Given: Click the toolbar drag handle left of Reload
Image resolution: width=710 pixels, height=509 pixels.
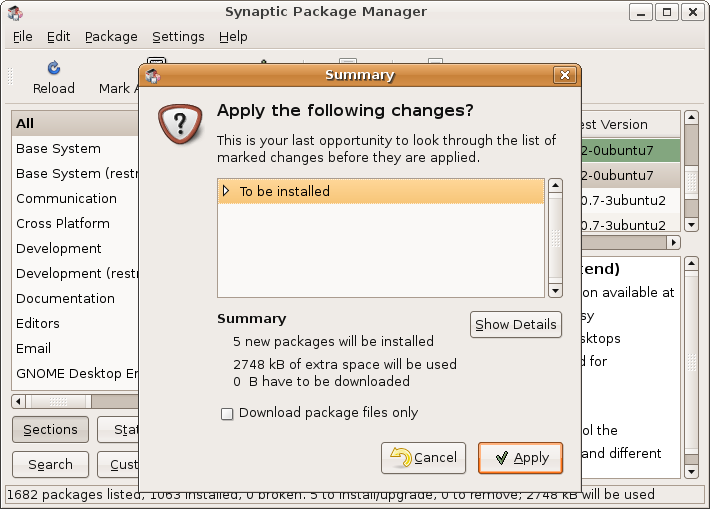Looking at the screenshot, I should [x=10, y=76].
